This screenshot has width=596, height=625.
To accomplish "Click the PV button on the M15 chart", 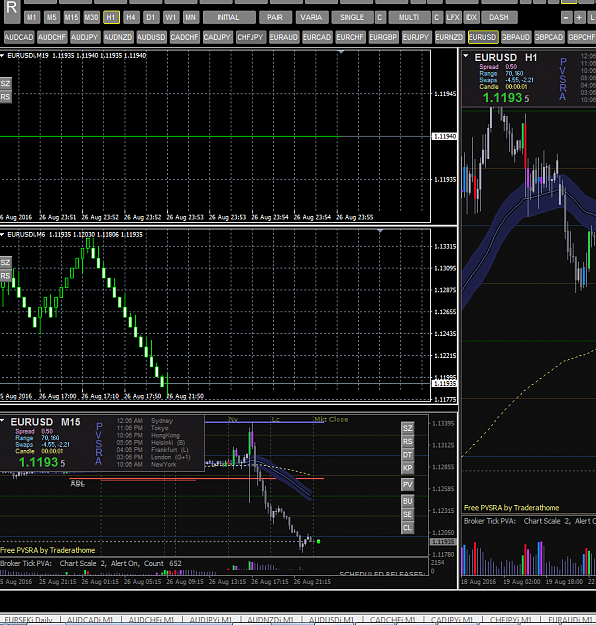I will [x=407, y=485].
